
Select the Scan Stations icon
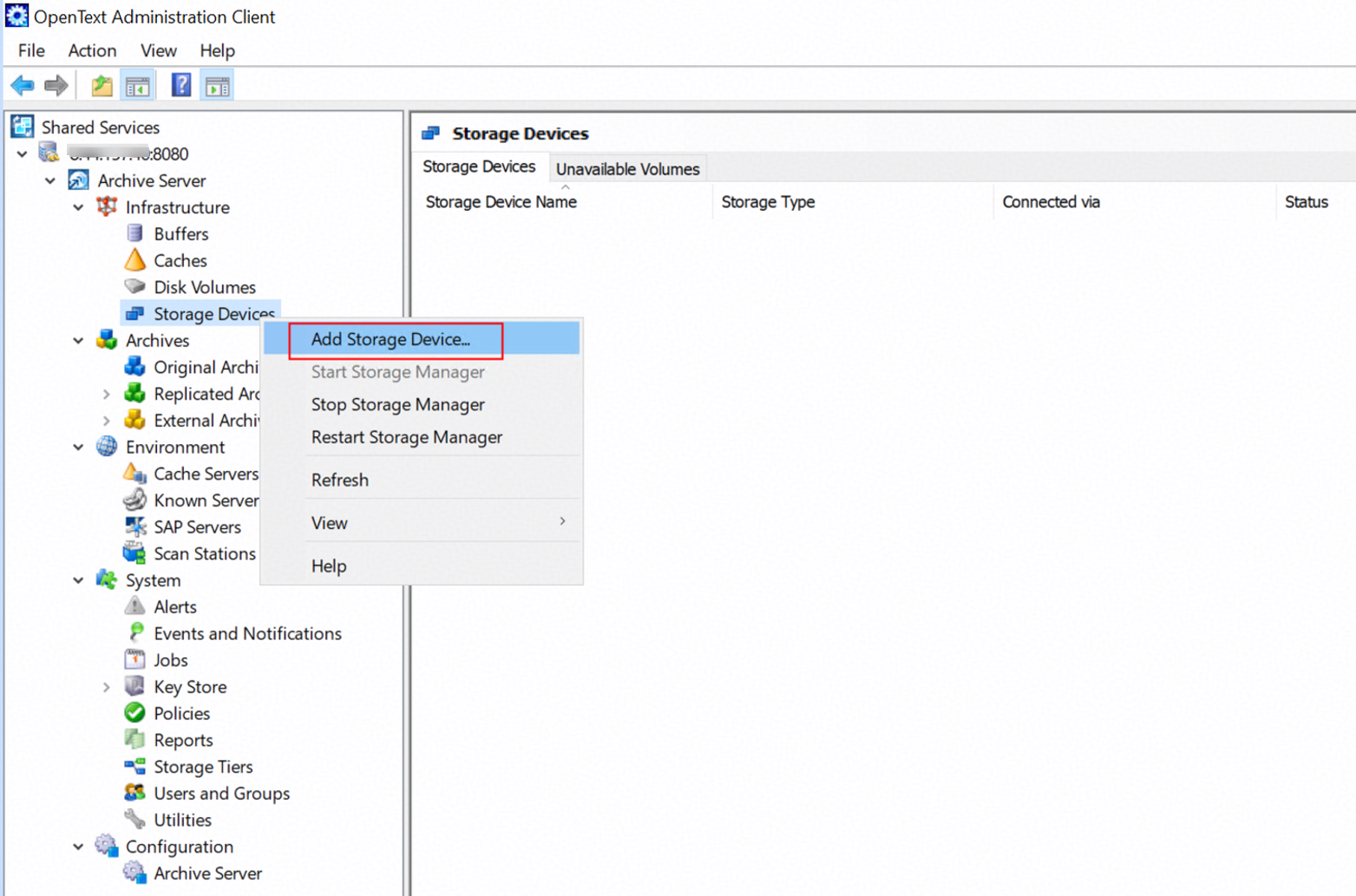(x=134, y=553)
